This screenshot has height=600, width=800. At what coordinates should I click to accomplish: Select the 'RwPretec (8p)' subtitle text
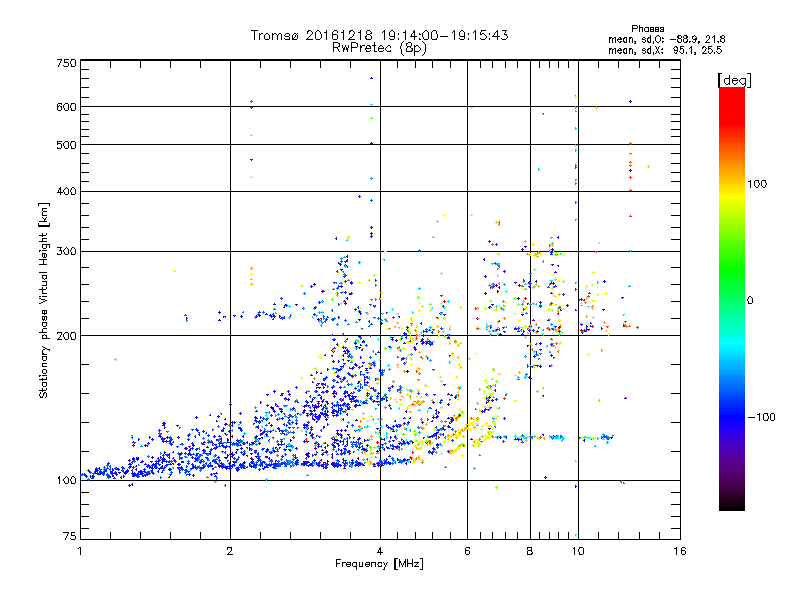click(x=379, y=48)
